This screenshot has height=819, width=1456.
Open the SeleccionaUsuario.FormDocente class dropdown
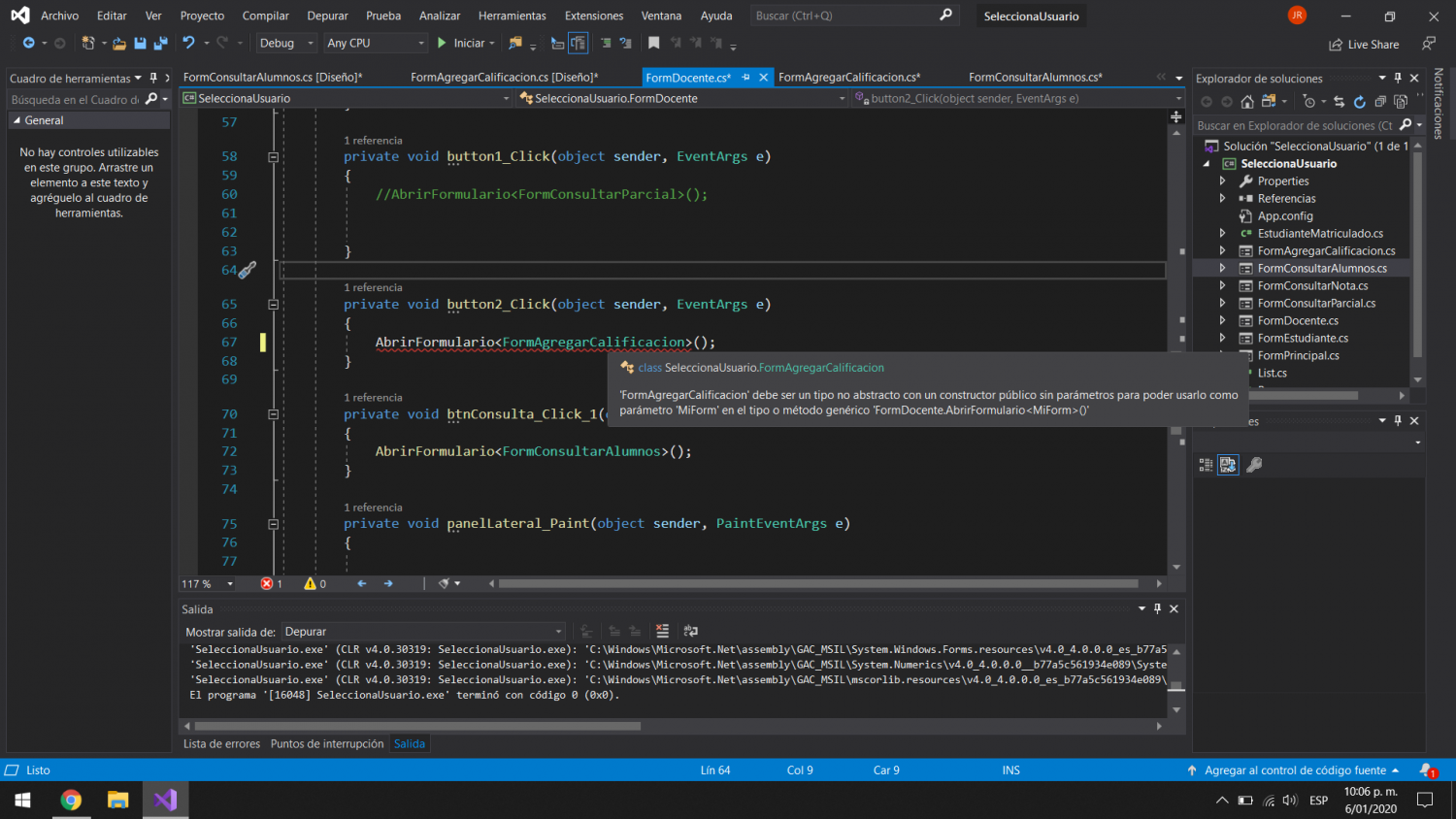point(682,98)
